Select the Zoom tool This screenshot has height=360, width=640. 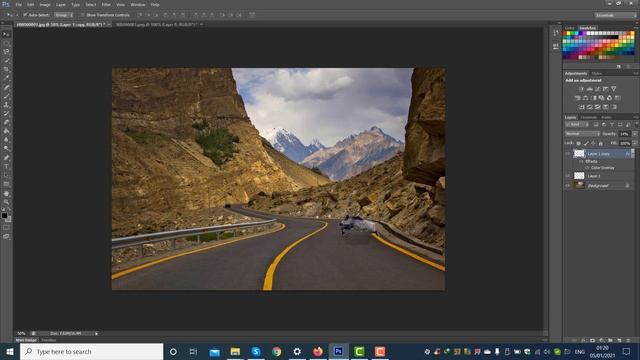[x=6, y=202]
